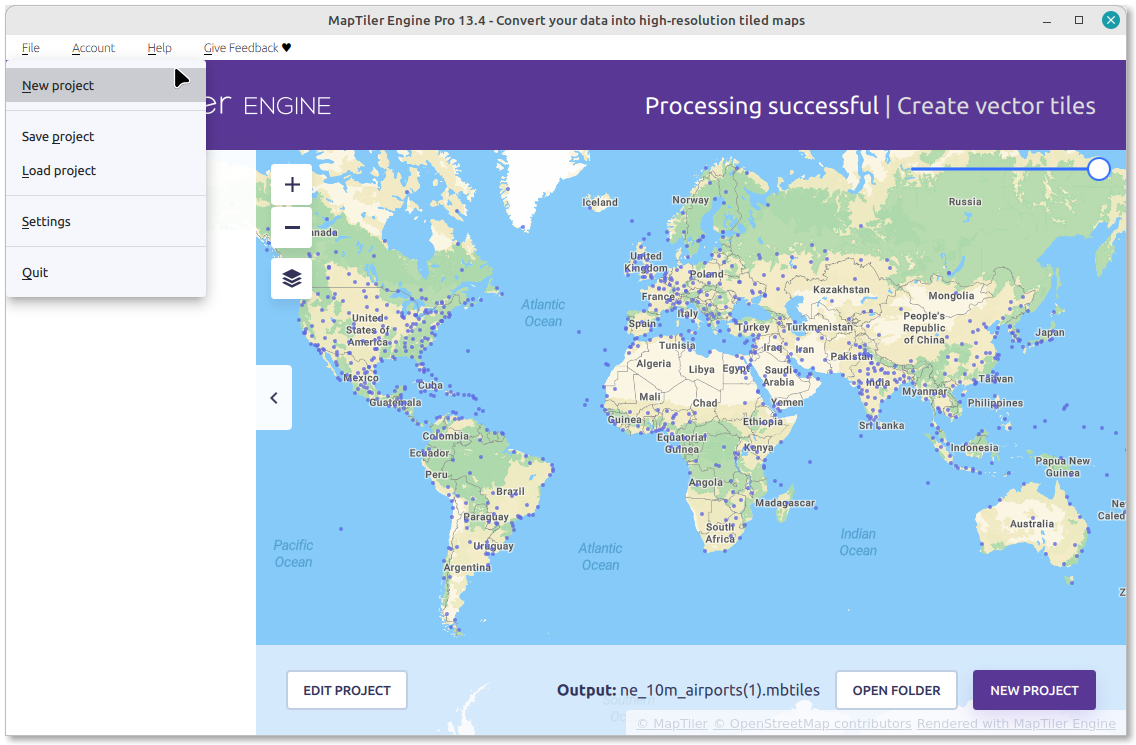This screenshot has height=745, width=1136.
Task: Open the Account menu
Action: pyautogui.click(x=93, y=48)
